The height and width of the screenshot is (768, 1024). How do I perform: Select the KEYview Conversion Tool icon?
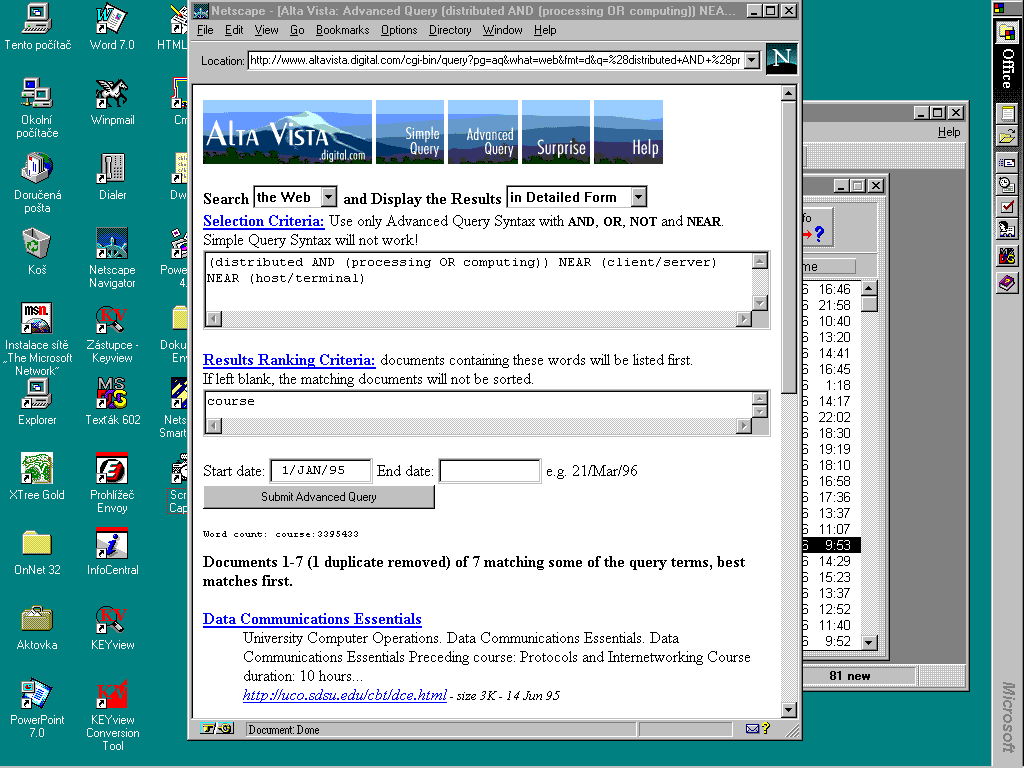(112, 715)
